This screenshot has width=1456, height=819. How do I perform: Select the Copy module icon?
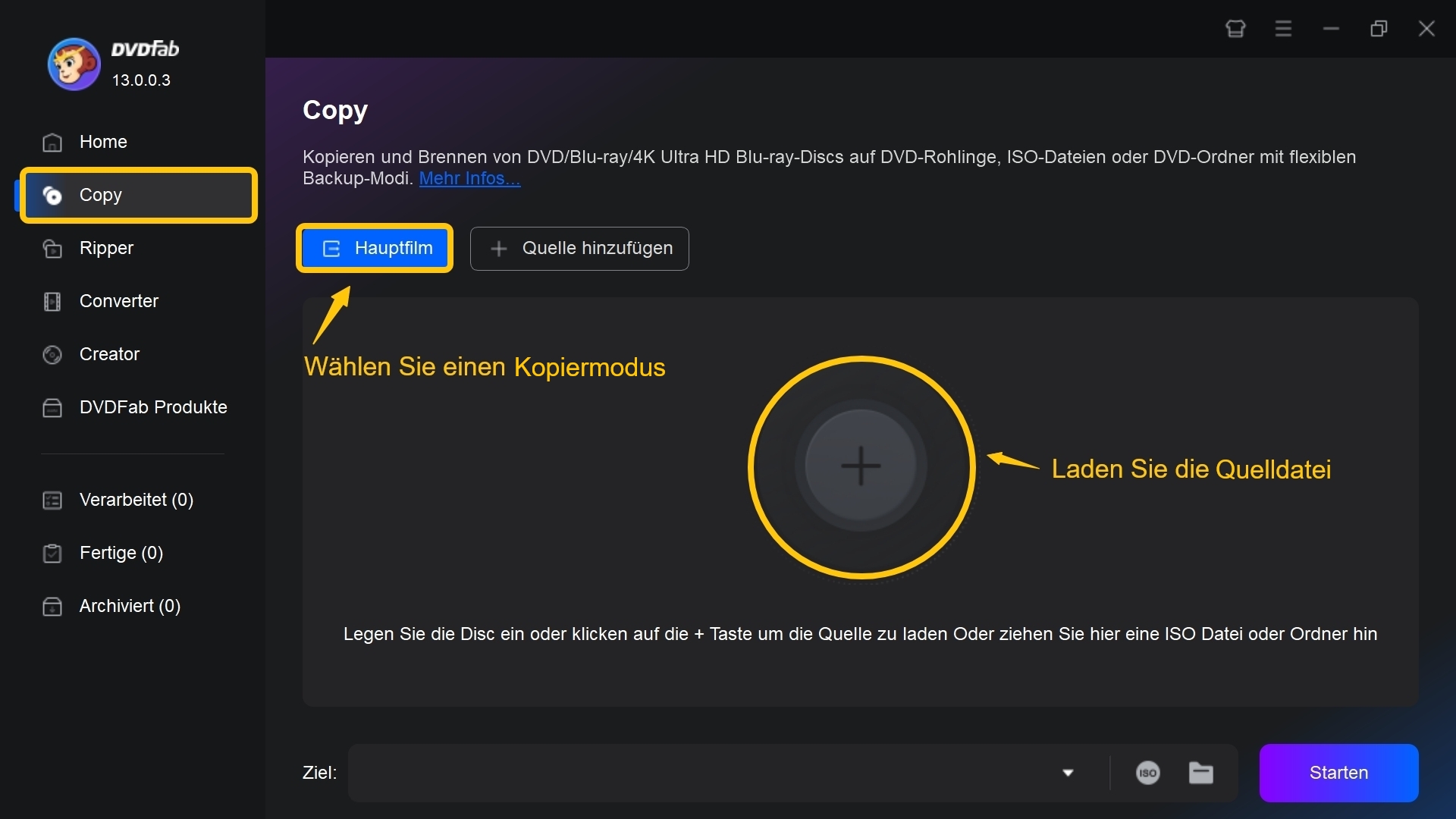(53, 195)
